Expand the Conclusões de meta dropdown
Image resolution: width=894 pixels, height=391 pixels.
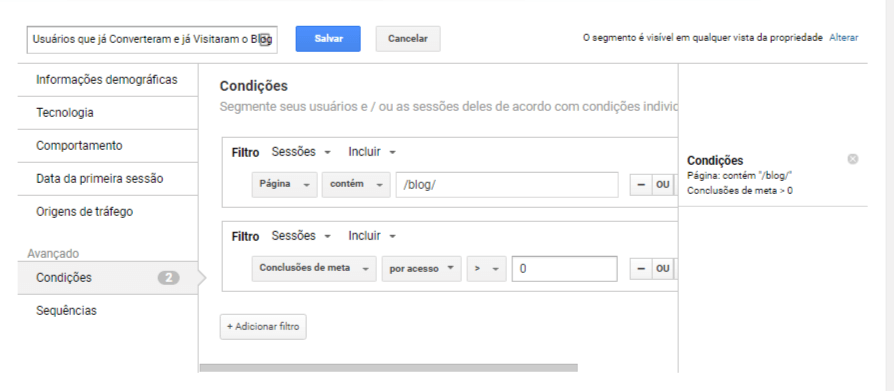(x=314, y=268)
